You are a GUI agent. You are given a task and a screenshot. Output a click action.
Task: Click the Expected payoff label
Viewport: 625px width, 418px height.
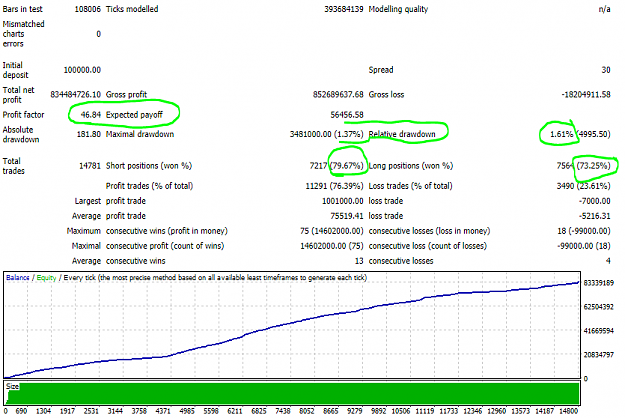(x=134, y=115)
